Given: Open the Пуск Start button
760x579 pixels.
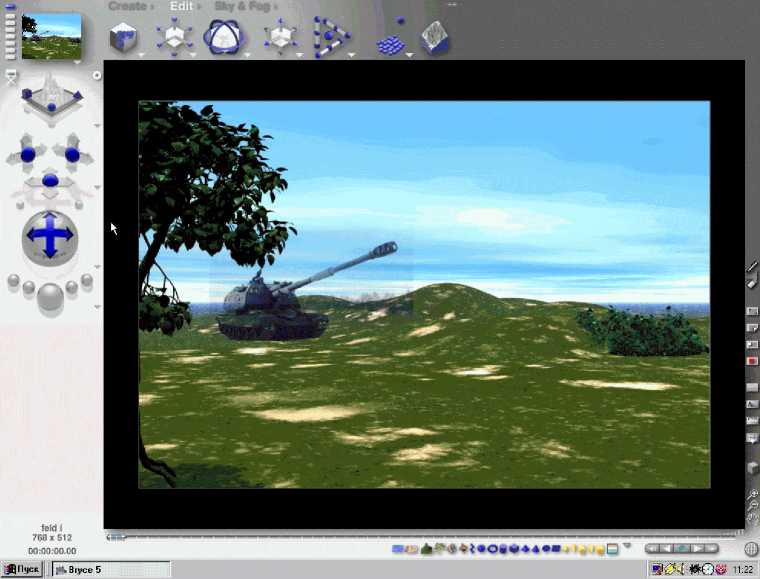Looking at the screenshot, I should pyautogui.click(x=22, y=569).
